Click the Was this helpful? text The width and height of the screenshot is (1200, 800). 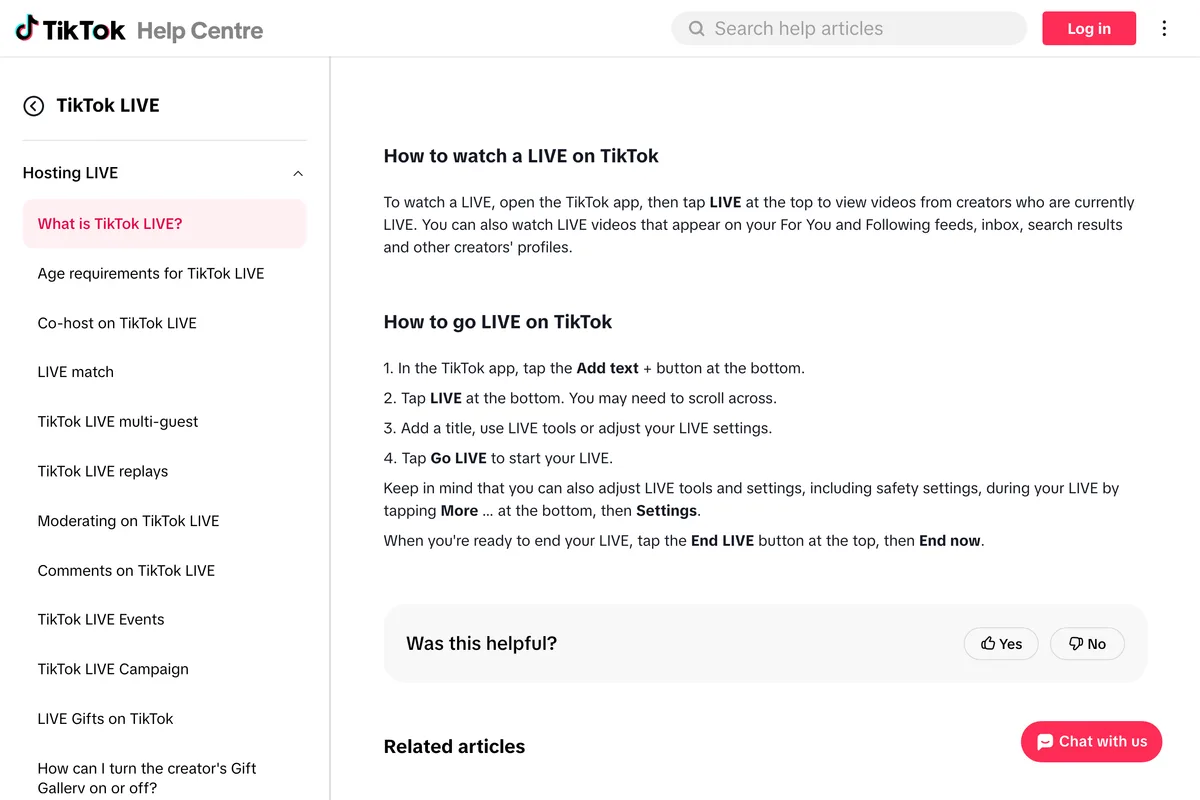[x=481, y=644]
